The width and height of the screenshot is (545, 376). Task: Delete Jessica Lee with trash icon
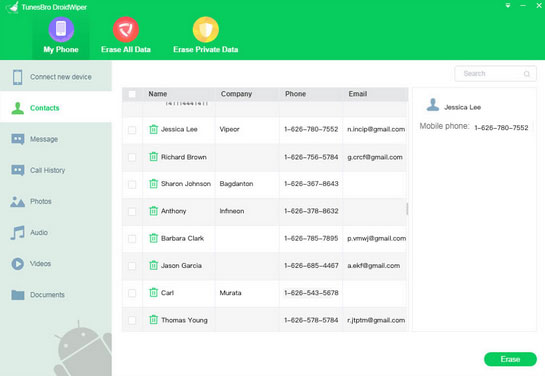tap(153, 129)
